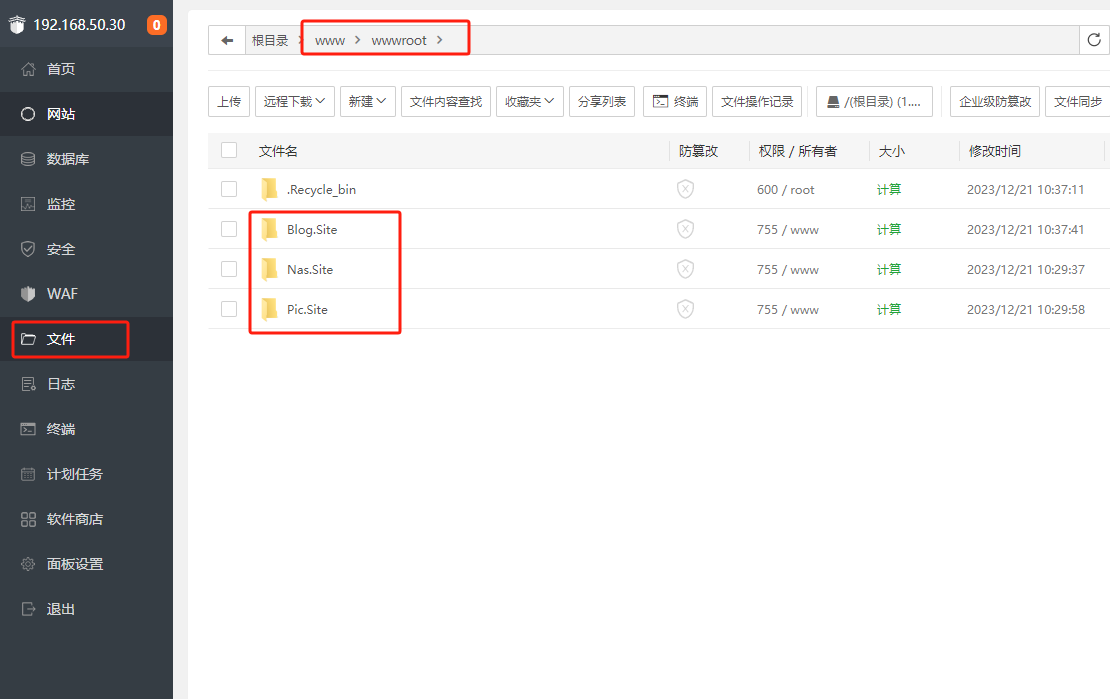1110x699 pixels.
Task: Click the wwwroot path breadcrumb segment
Action: [399, 40]
